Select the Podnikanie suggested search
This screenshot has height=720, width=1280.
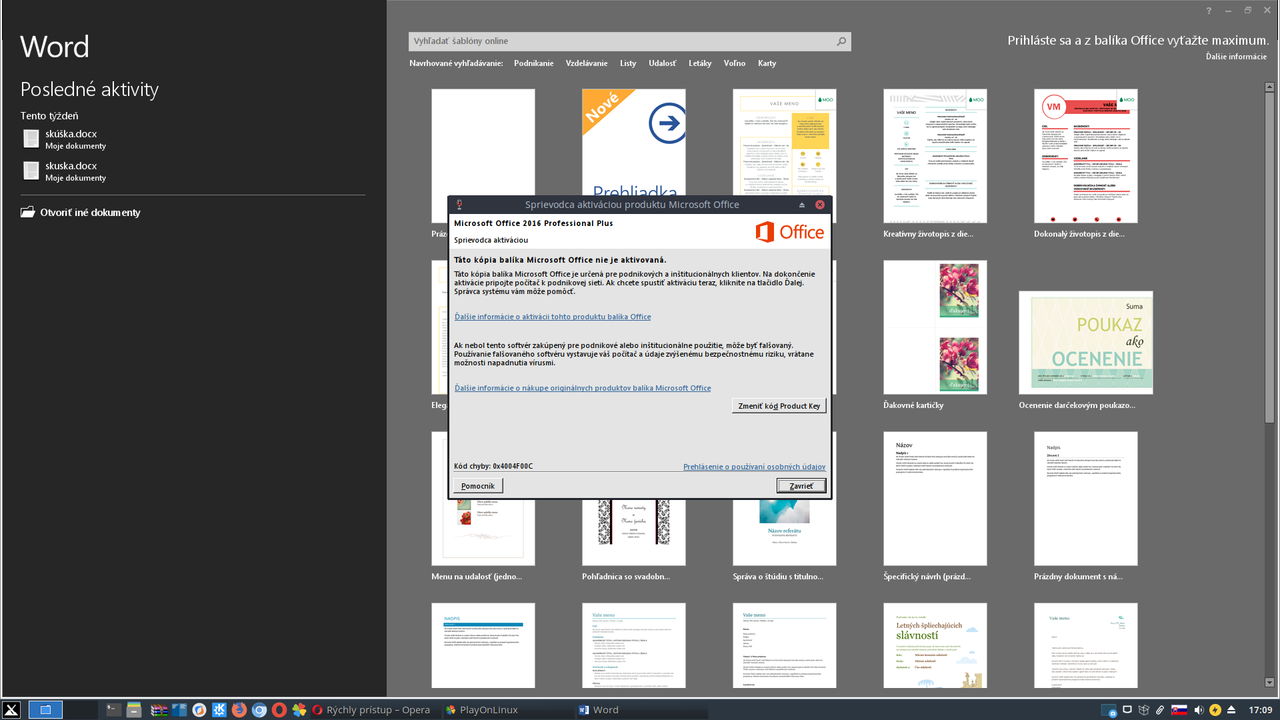(x=534, y=63)
